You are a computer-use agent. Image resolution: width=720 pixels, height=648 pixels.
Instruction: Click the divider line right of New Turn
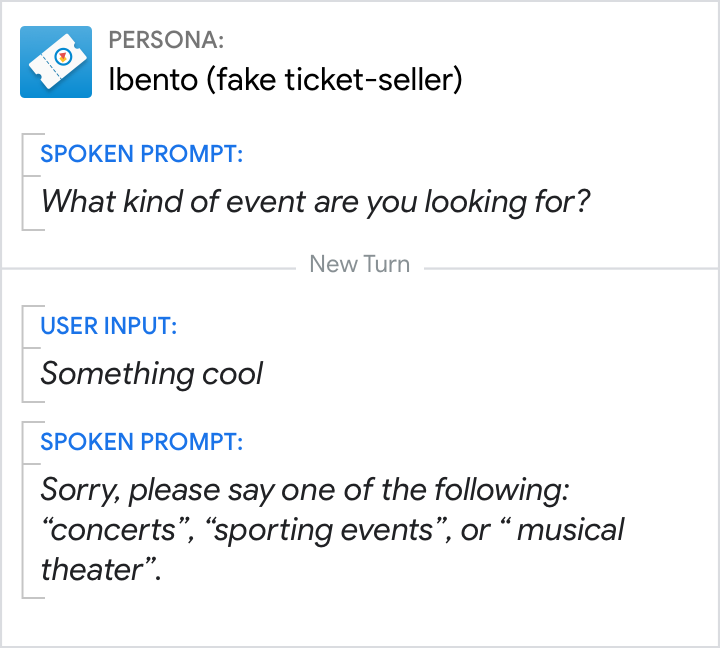point(570,268)
